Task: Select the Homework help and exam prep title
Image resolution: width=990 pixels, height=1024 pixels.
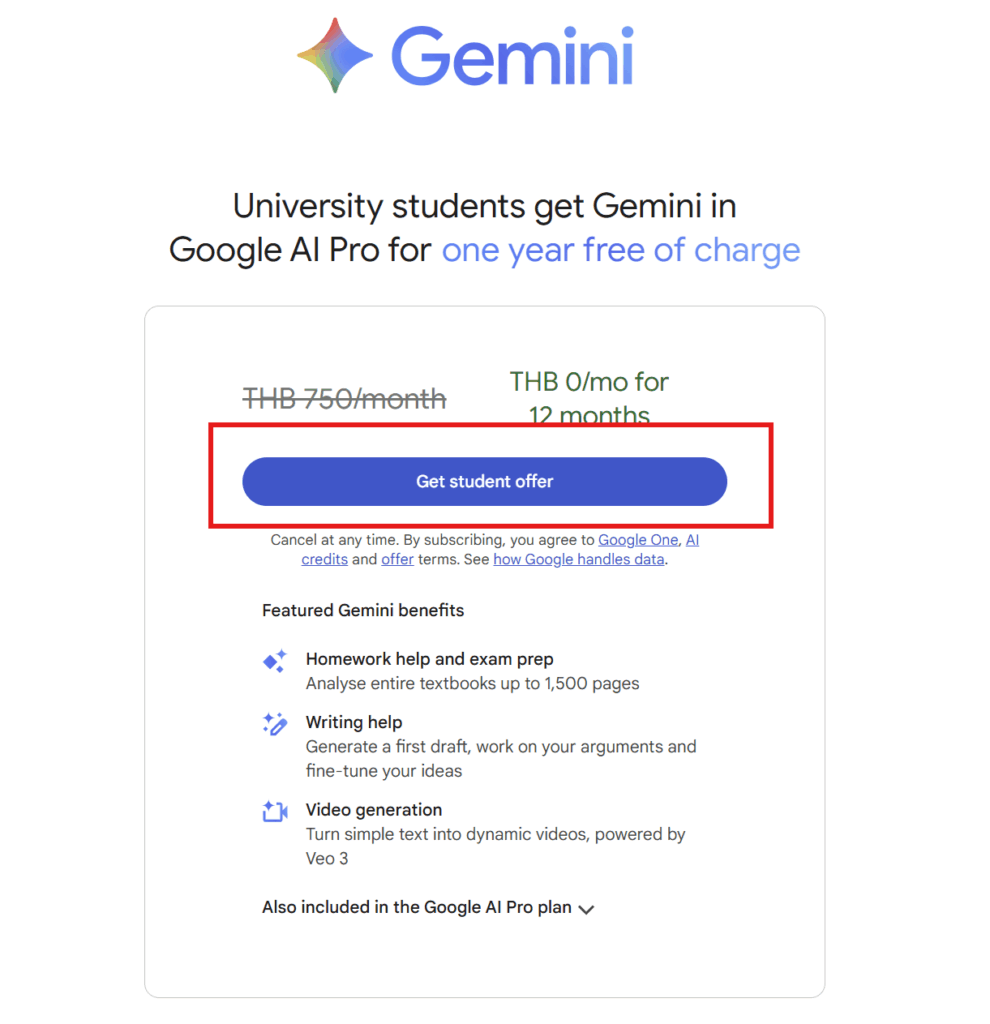Action: click(x=429, y=659)
